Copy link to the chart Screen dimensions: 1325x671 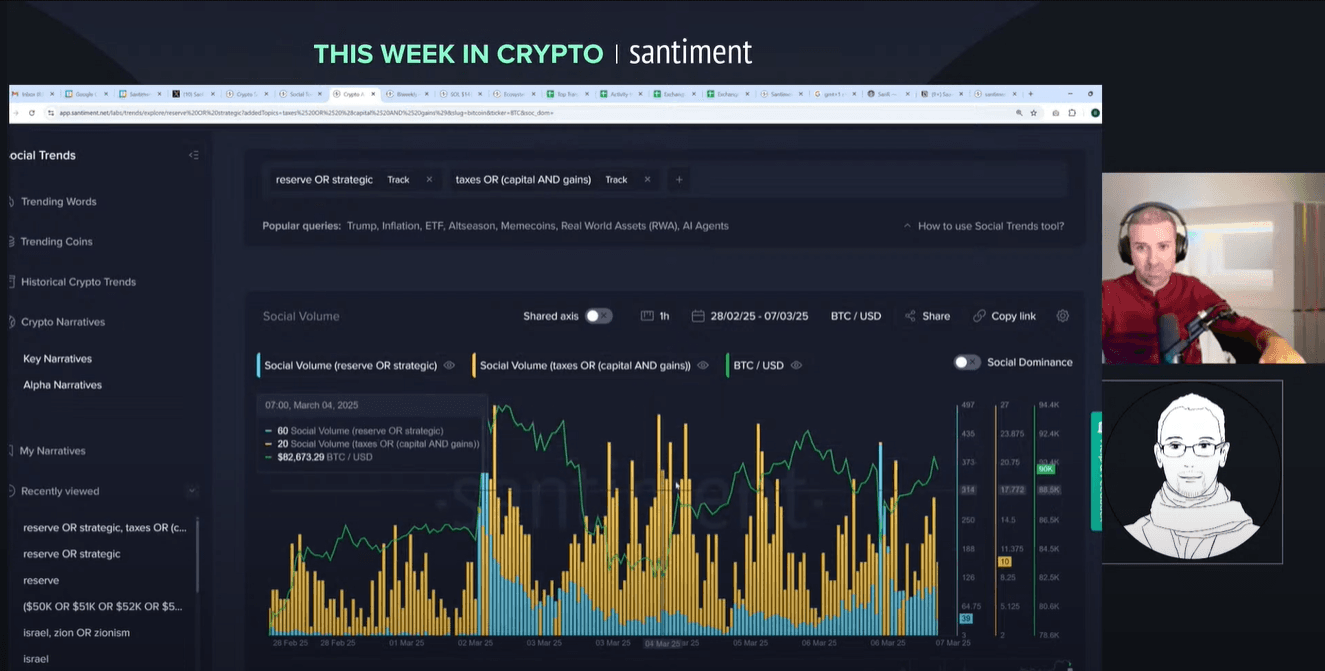pos(1004,316)
